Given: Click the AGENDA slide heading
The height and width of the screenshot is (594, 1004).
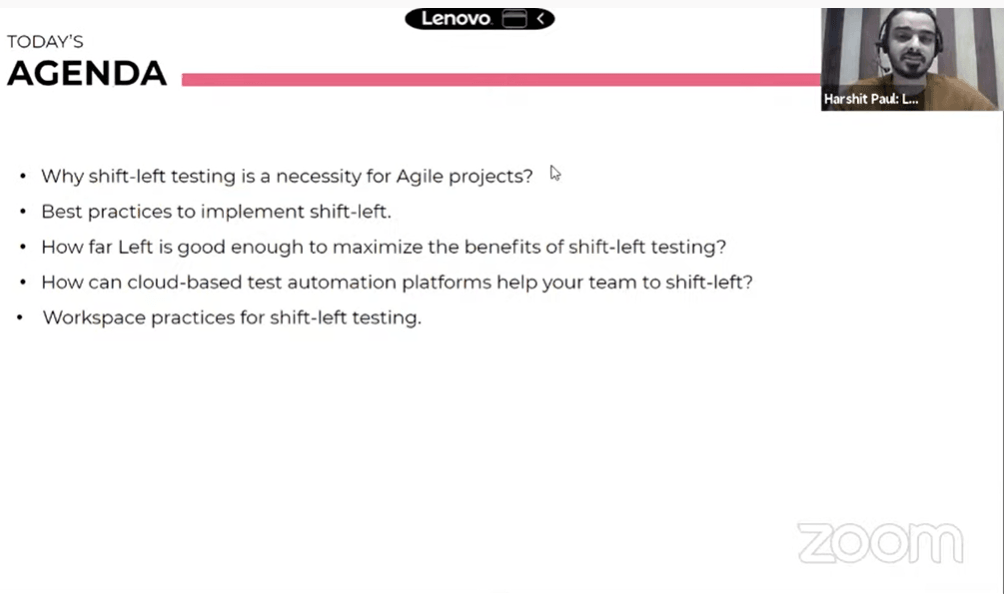Looking at the screenshot, I should coord(87,73).
